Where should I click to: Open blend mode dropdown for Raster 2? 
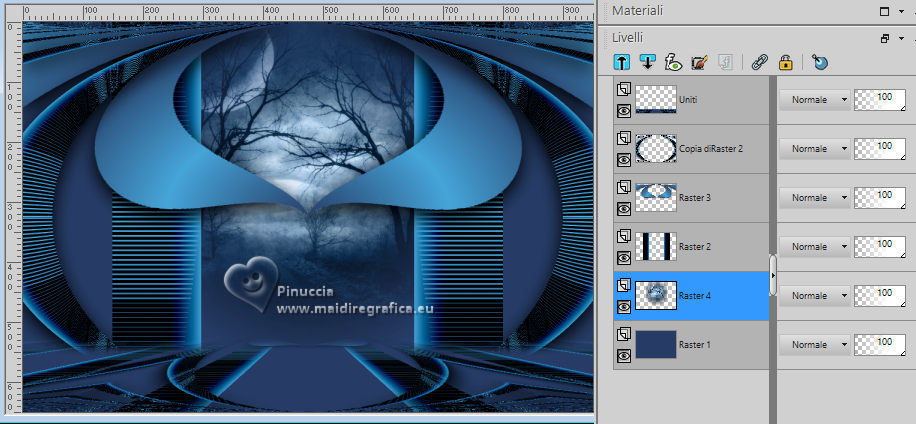(x=815, y=247)
